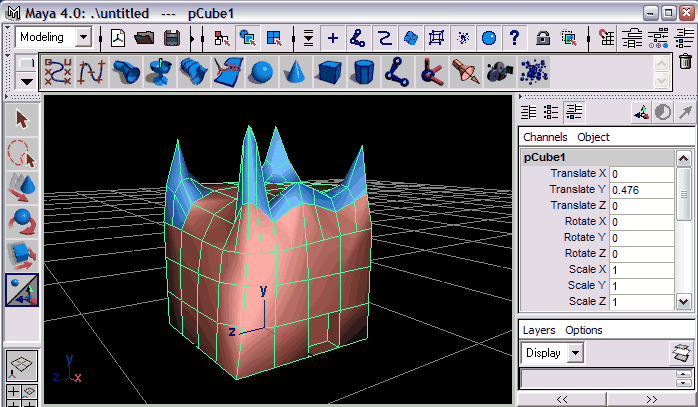Pick the Rotate tool in toolbox

tap(22, 222)
